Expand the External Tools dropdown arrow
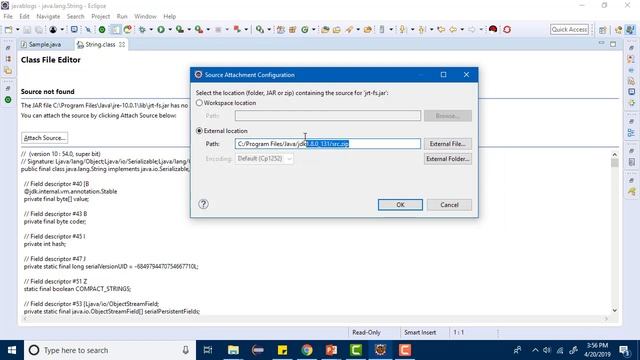The image size is (640, 360). pyautogui.click(x=208, y=29)
